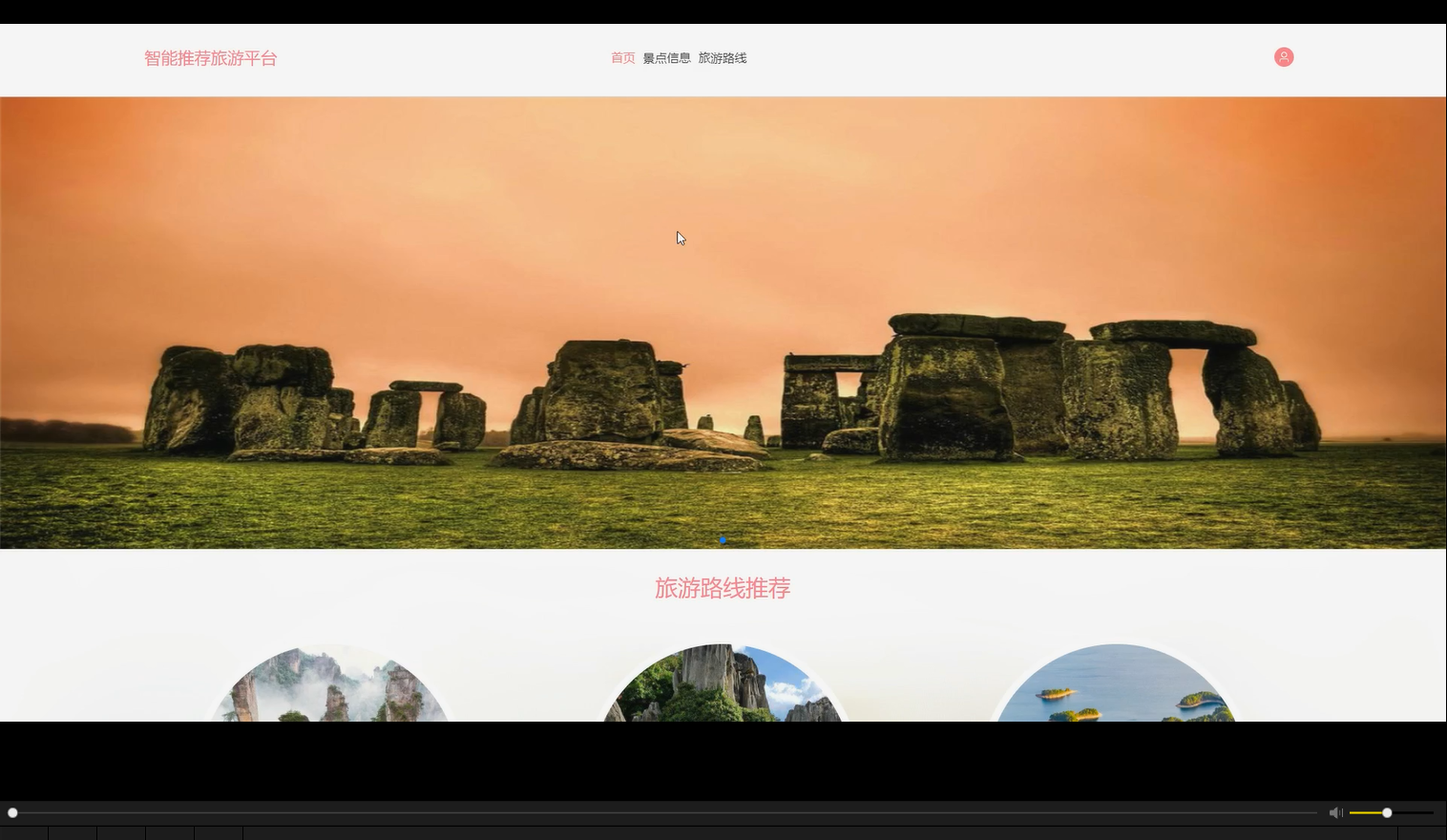Click the 旅游路线推荐 section heading
Viewport: 1447px width, 840px height.
click(723, 588)
